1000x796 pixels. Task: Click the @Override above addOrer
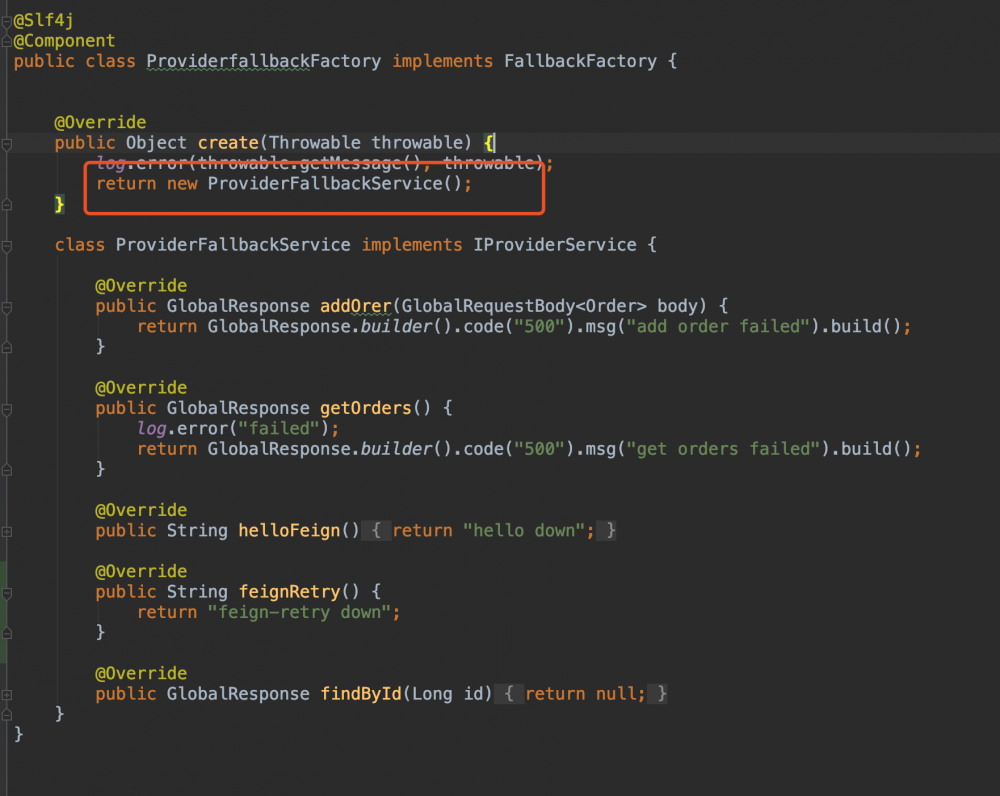click(x=141, y=286)
